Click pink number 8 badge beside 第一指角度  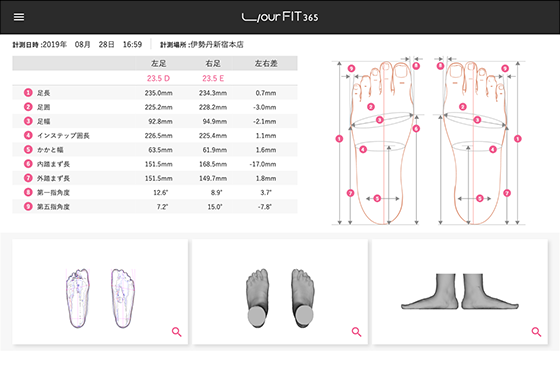[28, 192]
